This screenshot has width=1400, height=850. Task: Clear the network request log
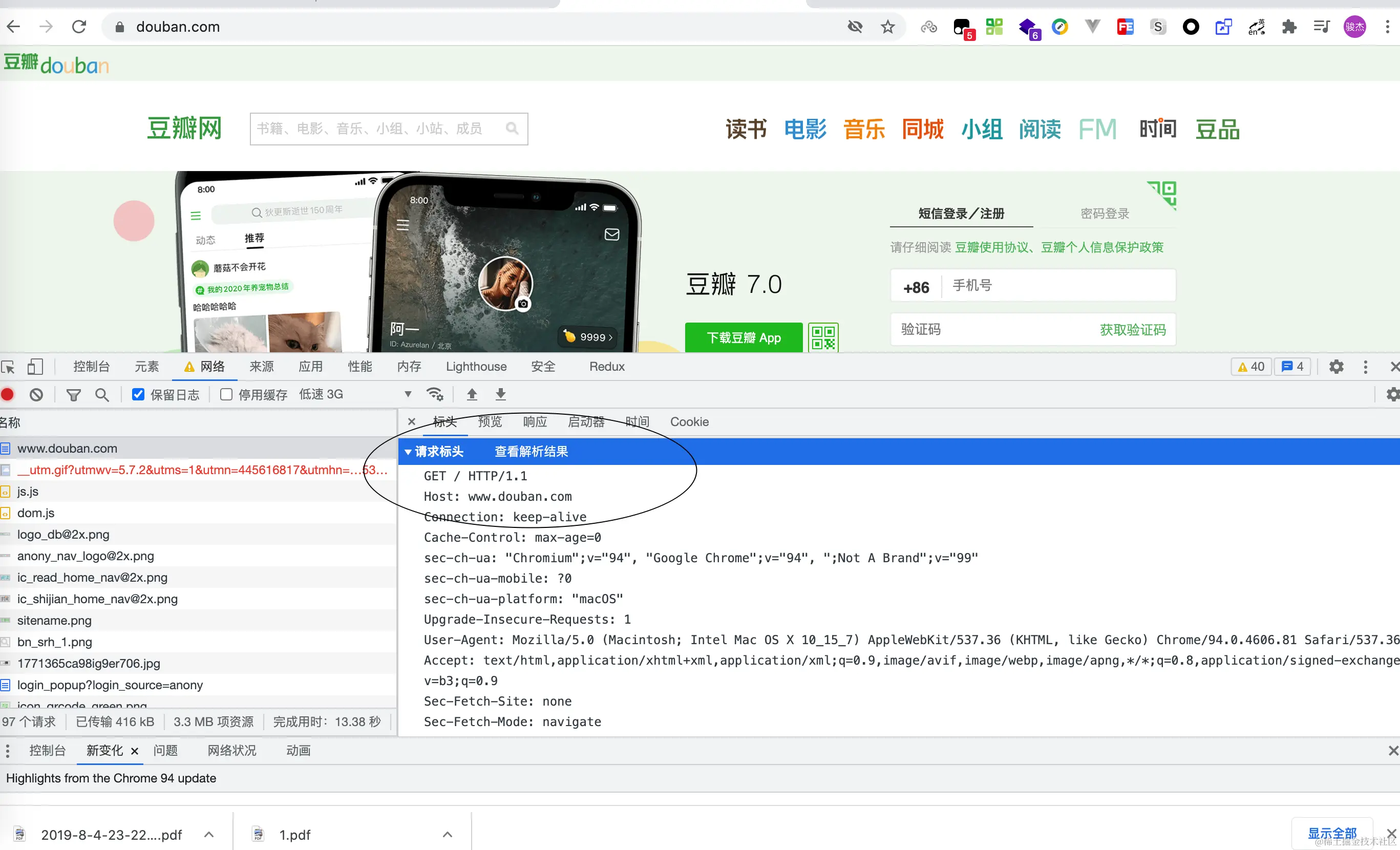(x=36, y=394)
